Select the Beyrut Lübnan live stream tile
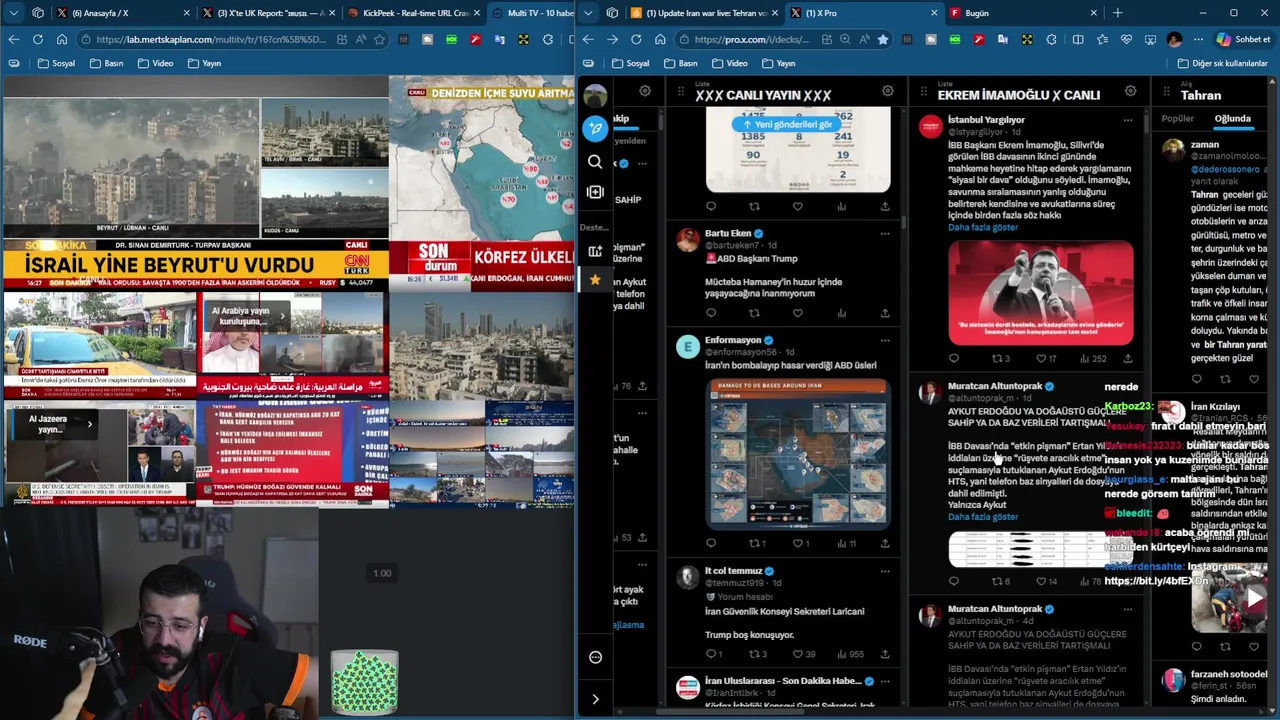The image size is (1280, 720). coord(130,166)
